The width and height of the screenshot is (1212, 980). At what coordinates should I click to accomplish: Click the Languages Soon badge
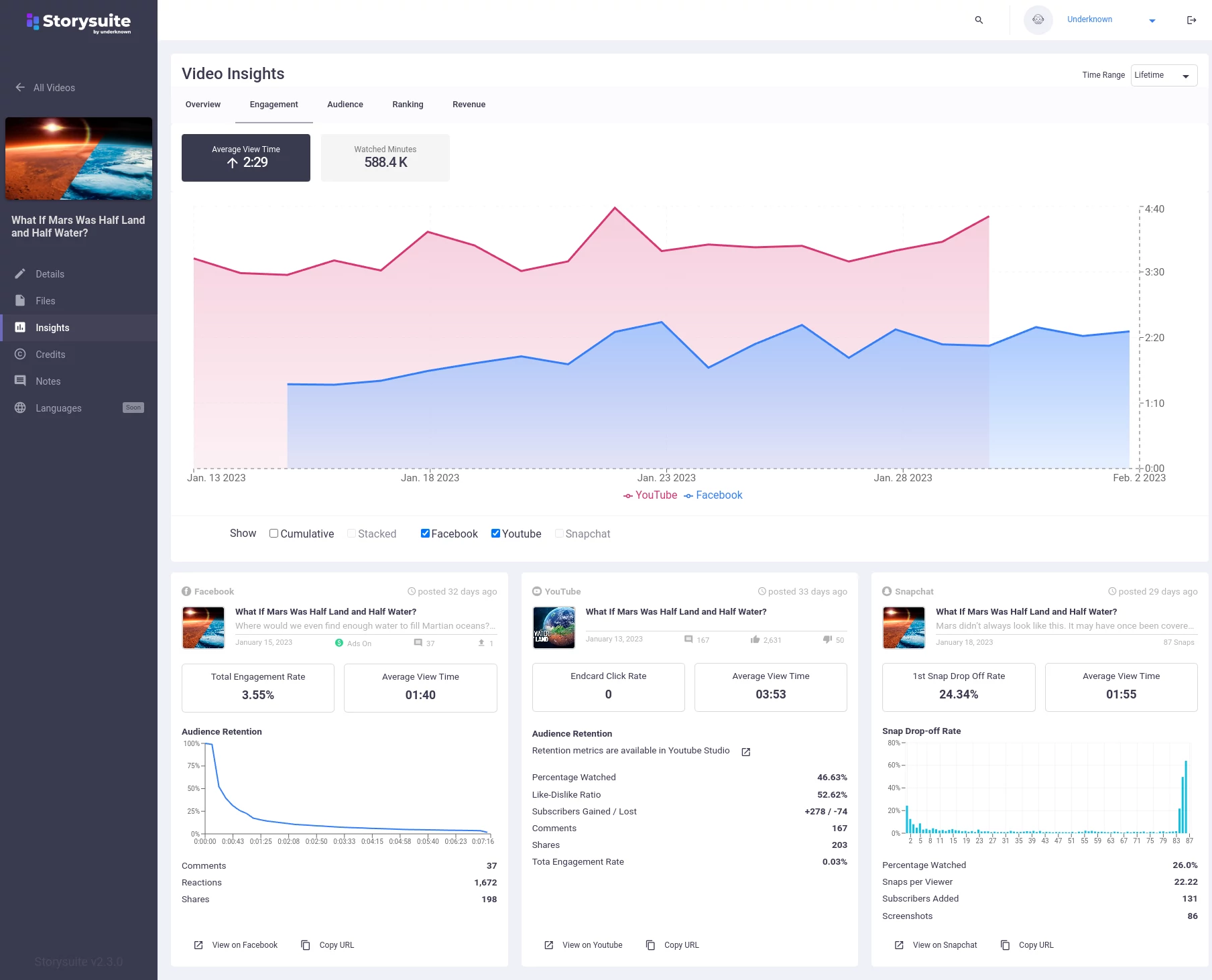pos(133,408)
